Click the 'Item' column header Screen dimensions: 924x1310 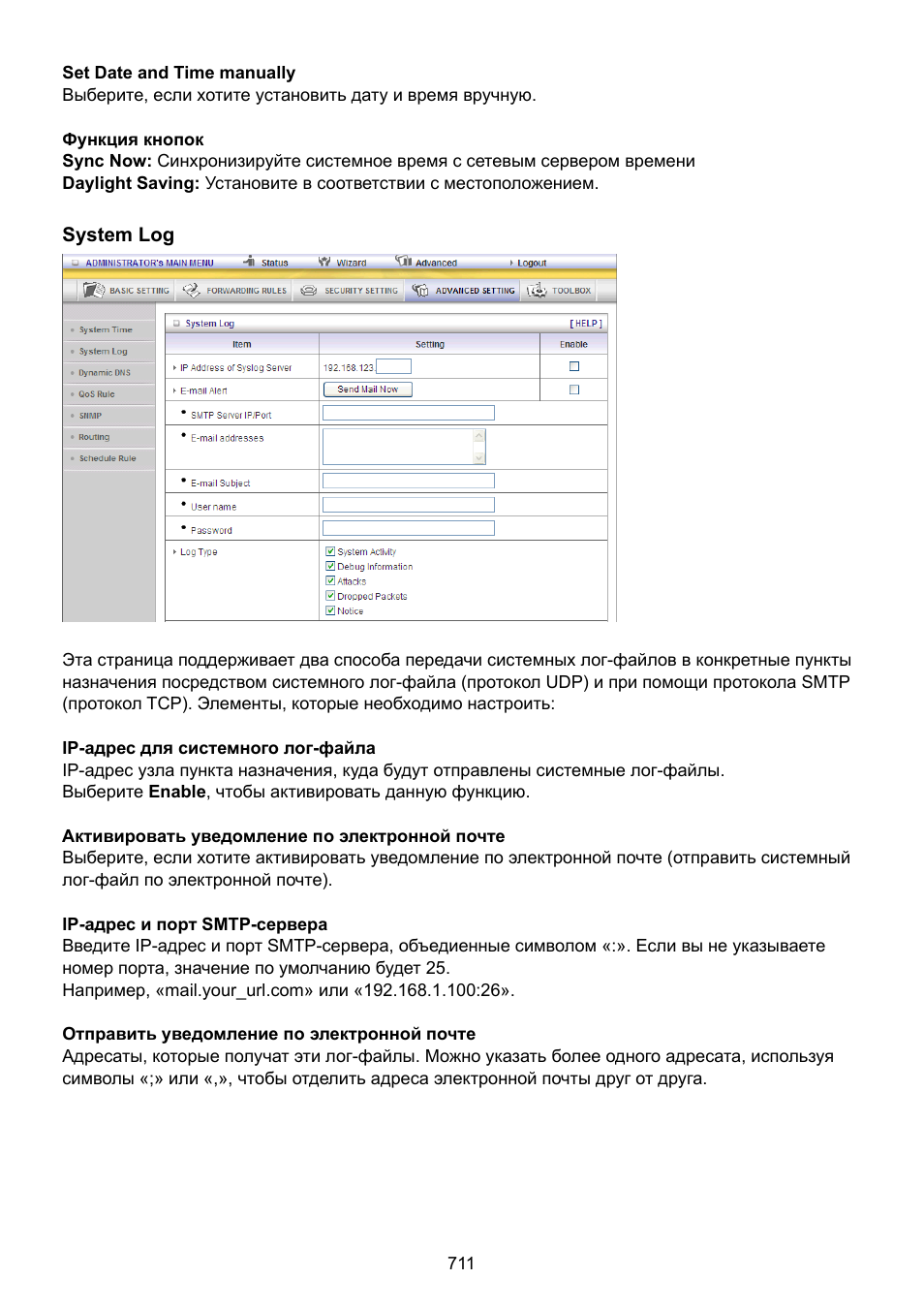[242, 344]
